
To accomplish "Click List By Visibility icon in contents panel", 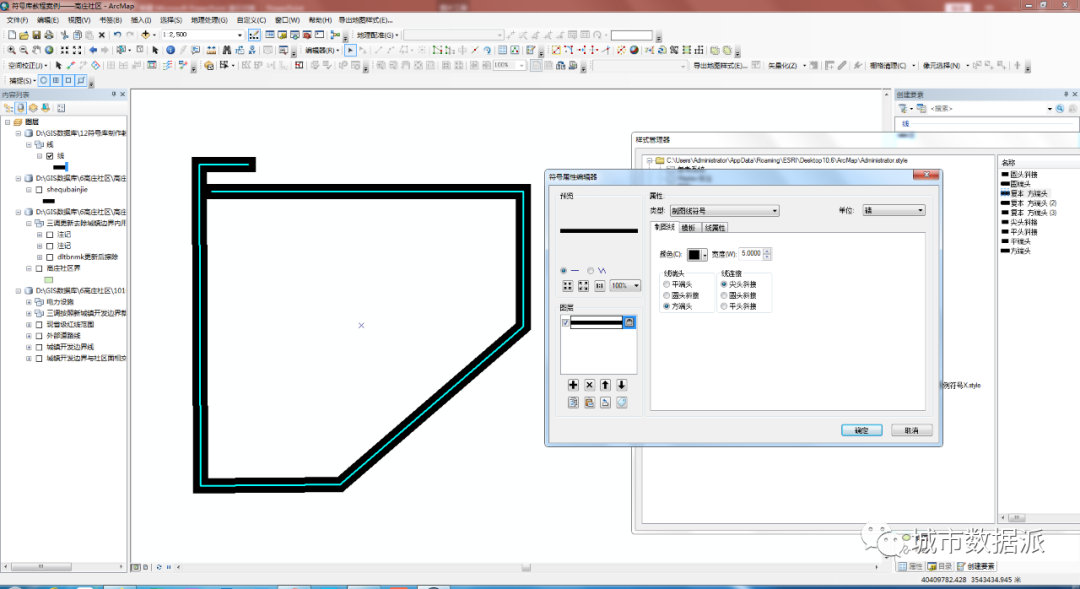I will [x=33, y=108].
